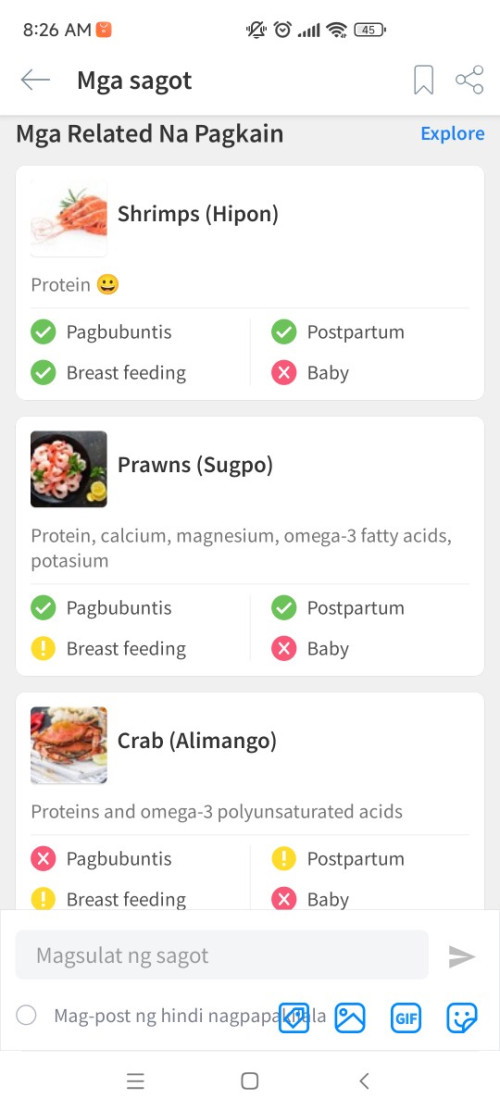Screen dimensions: 500x1111
Task: Insert a GIF in the answer
Action: [x=406, y=1018]
